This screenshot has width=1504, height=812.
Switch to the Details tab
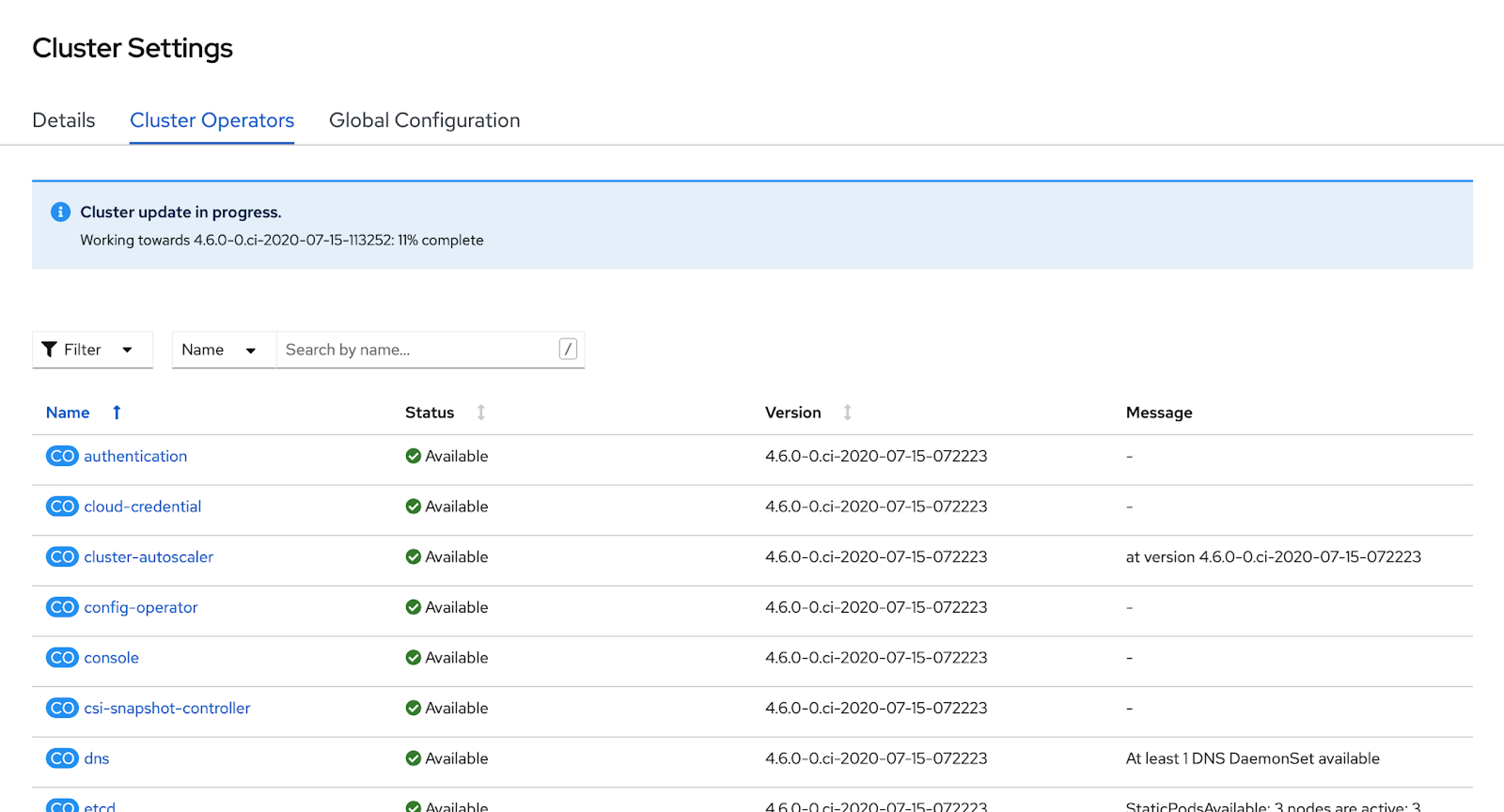[x=63, y=120]
